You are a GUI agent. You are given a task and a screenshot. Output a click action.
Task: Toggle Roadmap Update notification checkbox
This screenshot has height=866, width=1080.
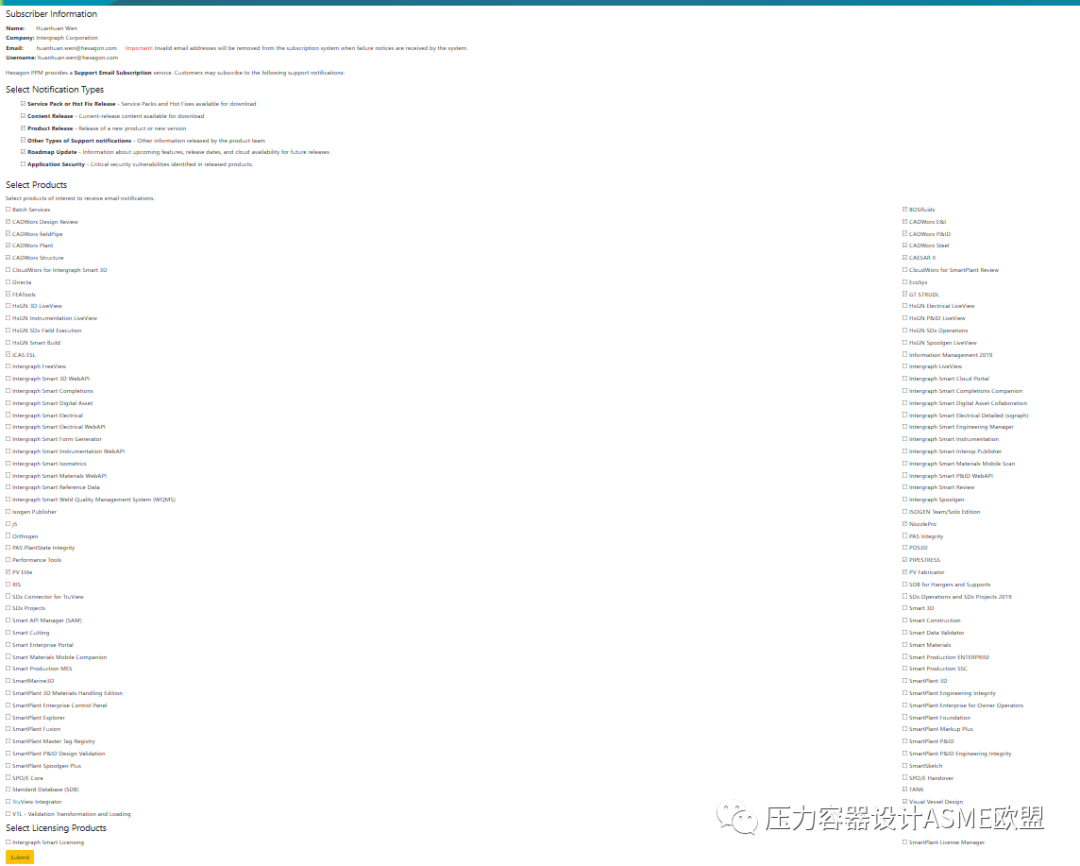coord(23,152)
